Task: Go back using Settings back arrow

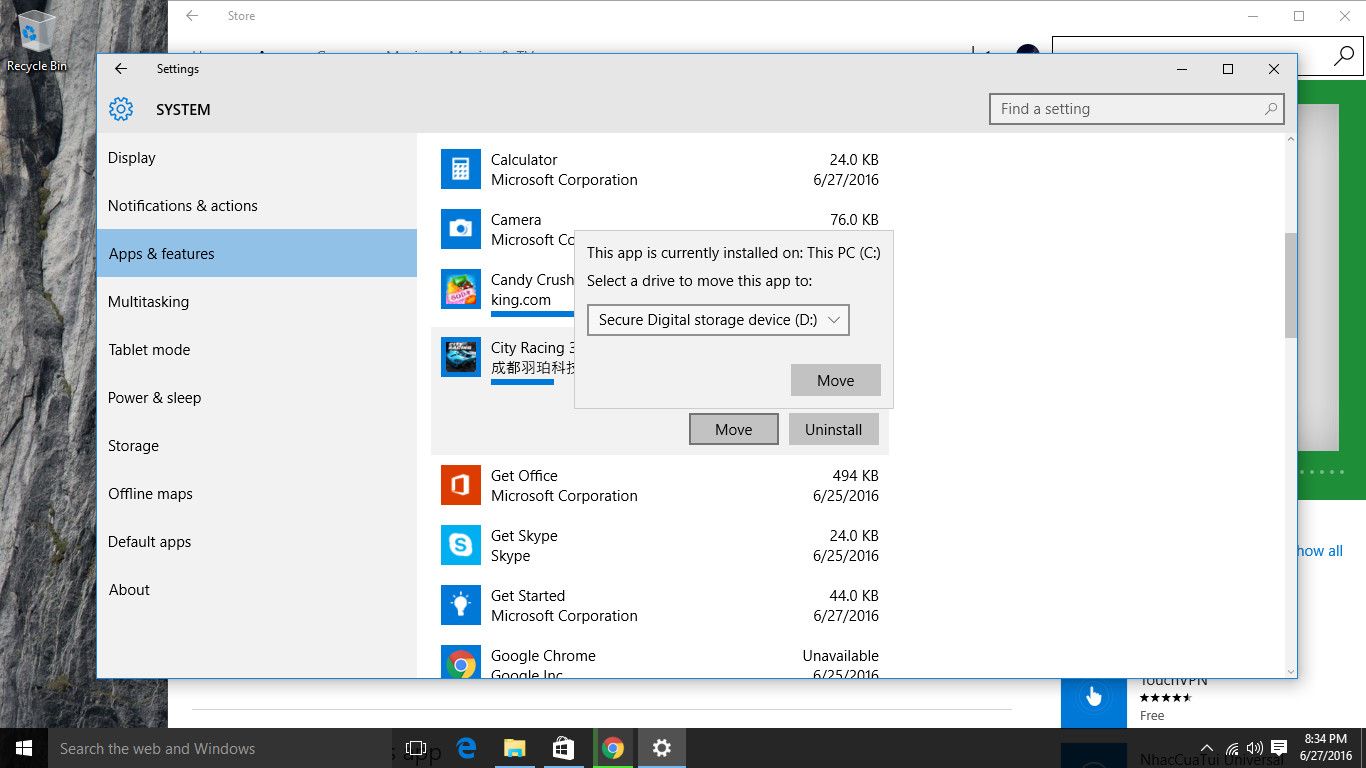Action: tap(121, 69)
